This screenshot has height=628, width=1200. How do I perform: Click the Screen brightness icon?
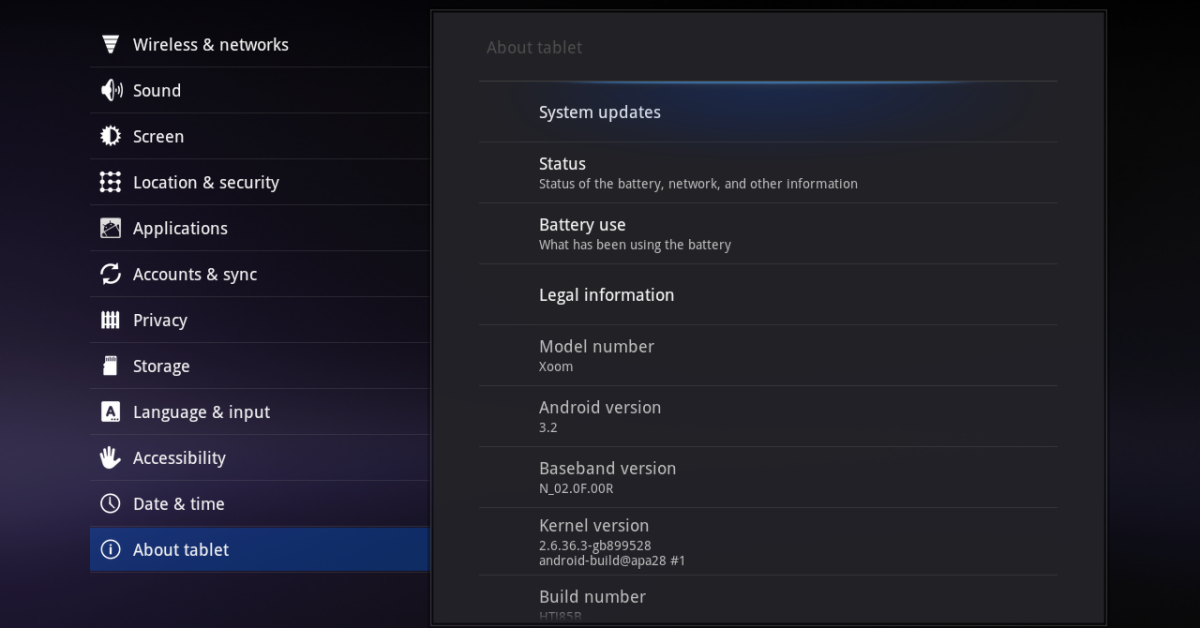[x=110, y=136]
